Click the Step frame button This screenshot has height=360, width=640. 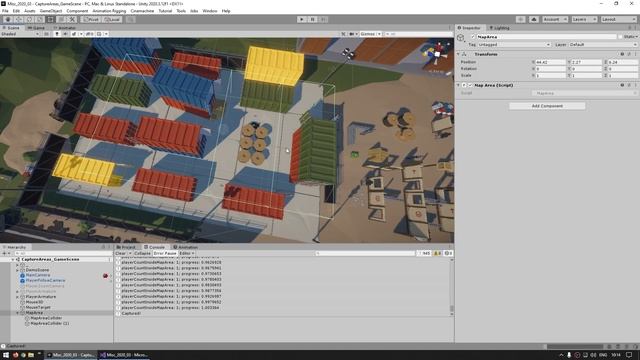323,19
